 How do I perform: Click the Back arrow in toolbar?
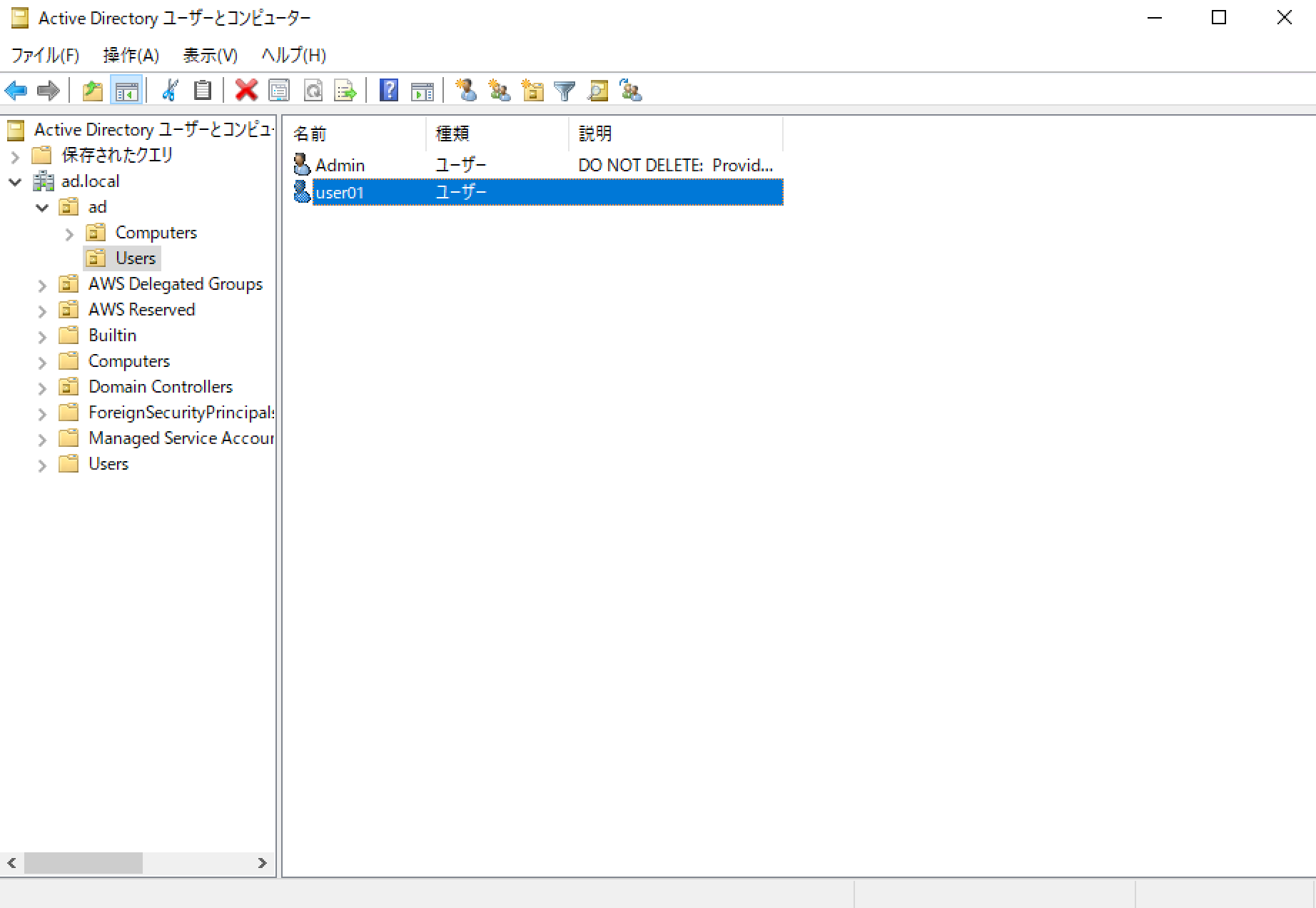pyautogui.click(x=16, y=91)
